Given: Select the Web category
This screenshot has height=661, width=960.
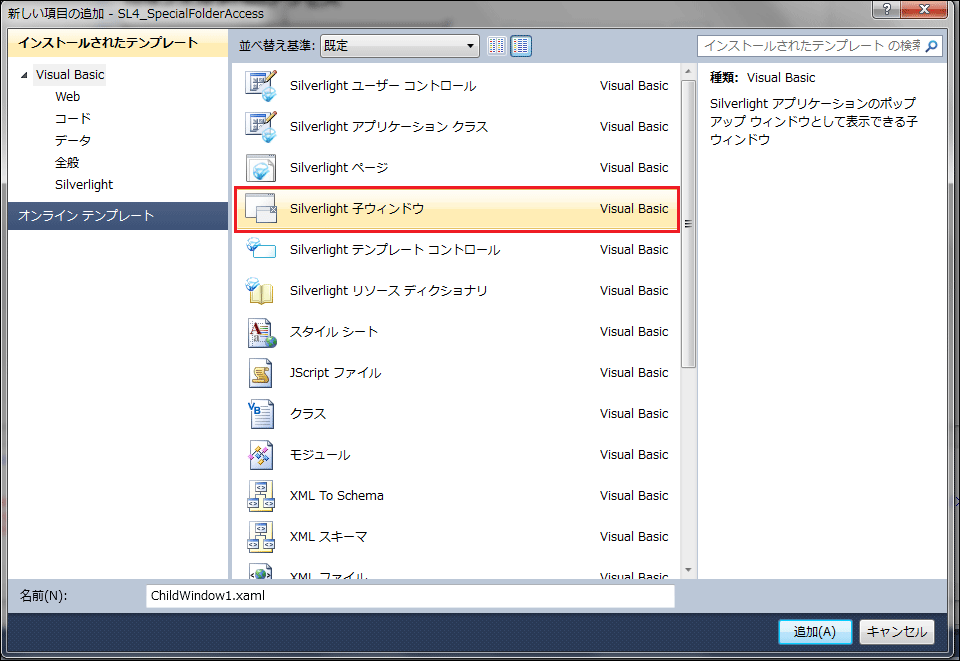Looking at the screenshot, I should (x=67, y=97).
